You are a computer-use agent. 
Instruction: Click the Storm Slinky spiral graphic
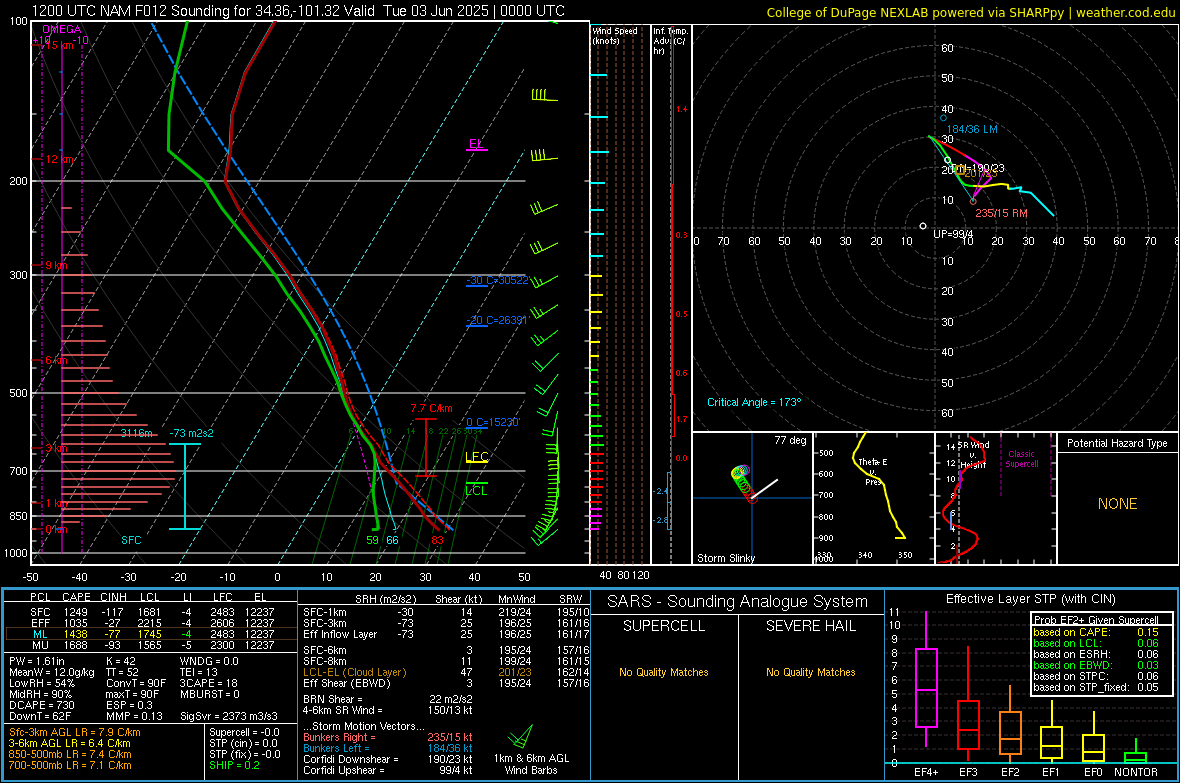point(743,482)
